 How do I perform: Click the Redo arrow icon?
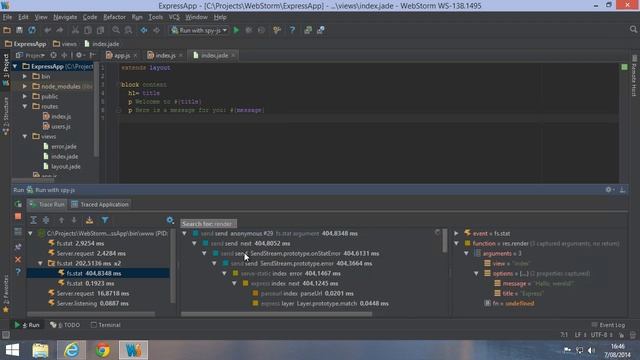60,30
